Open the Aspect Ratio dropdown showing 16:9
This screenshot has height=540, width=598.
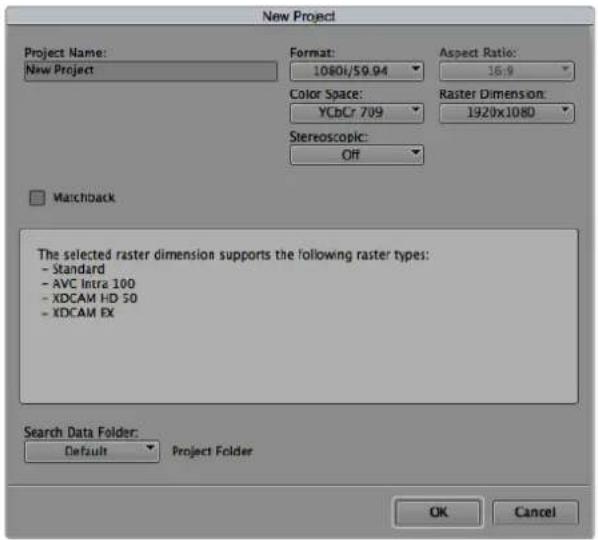pos(506,71)
